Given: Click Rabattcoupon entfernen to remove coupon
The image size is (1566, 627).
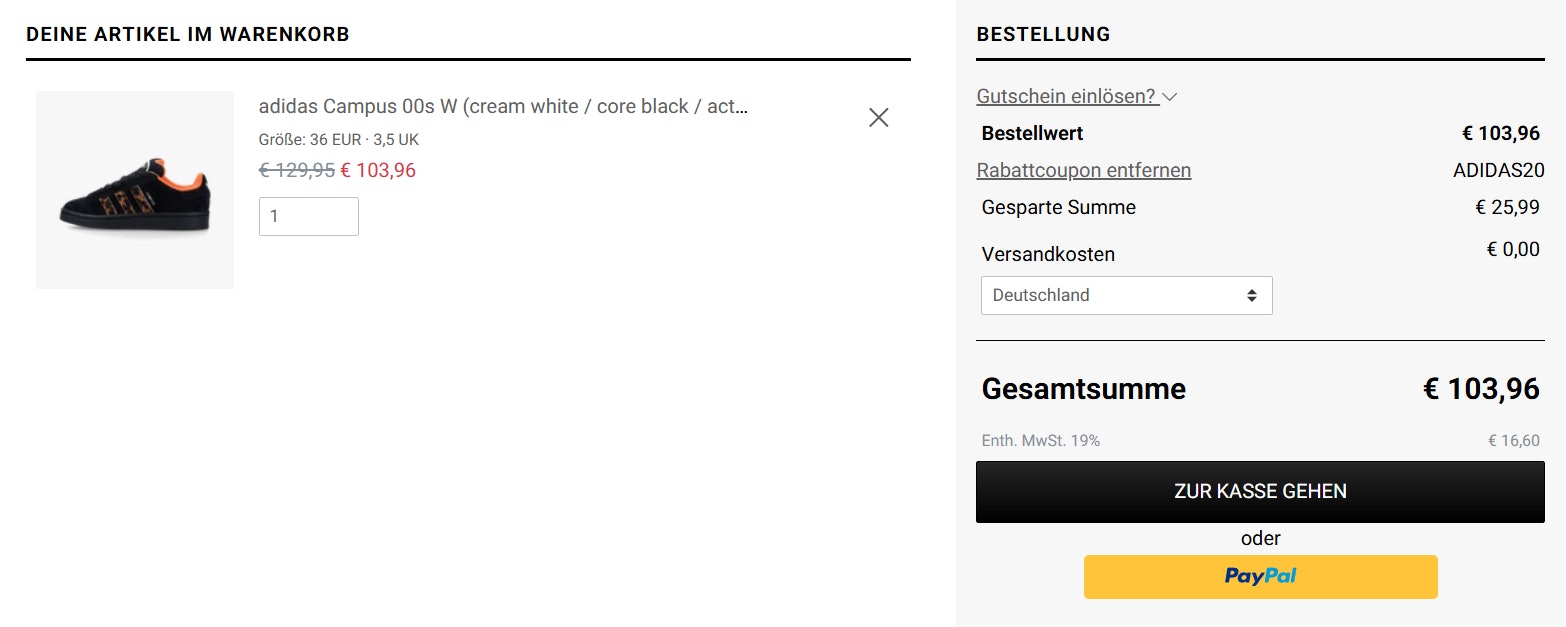Looking at the screenshot, I should 1083,170.
